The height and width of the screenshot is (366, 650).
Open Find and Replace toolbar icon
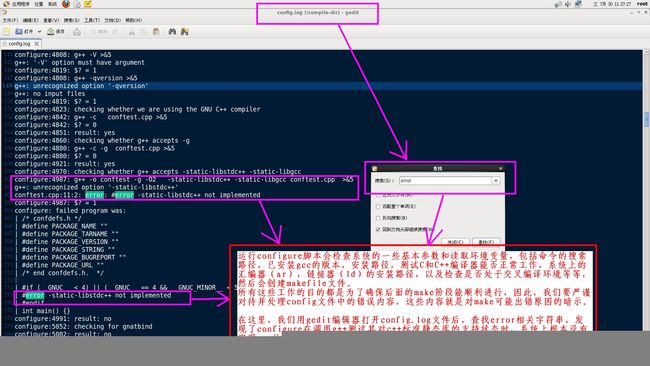tap(184, 32)
